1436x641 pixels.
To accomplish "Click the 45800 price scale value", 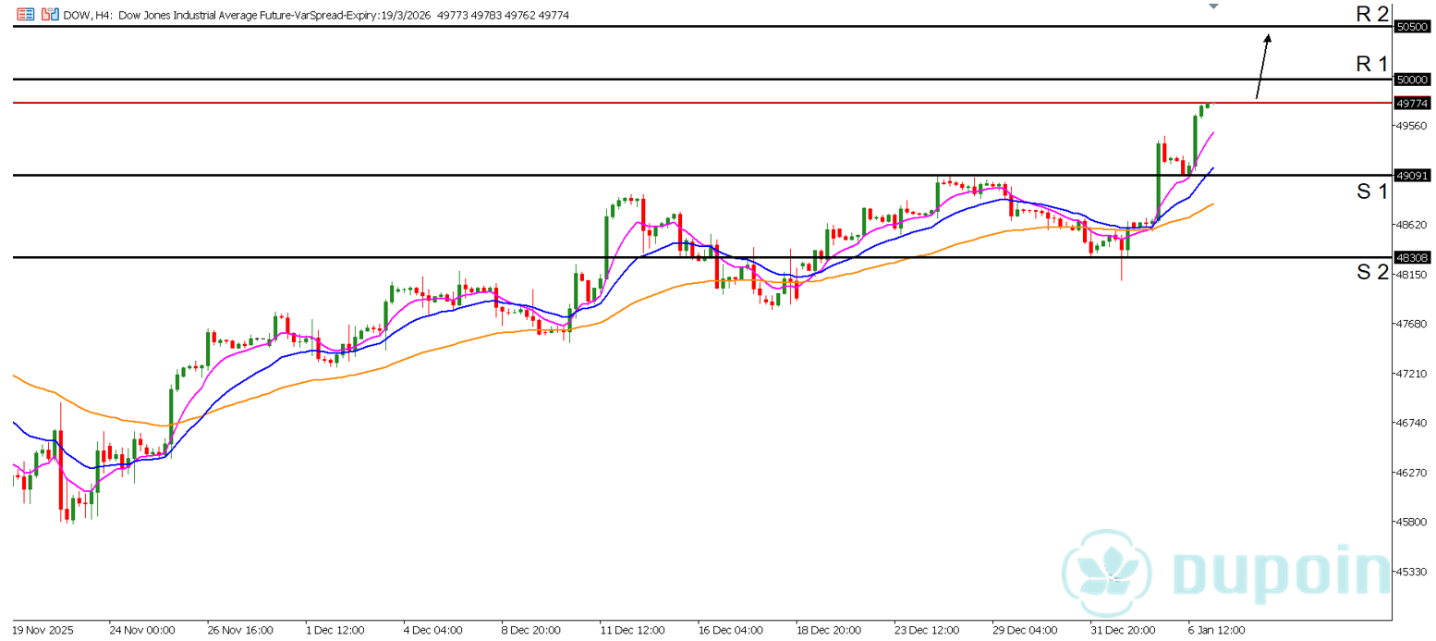I will pyautogui.click(x=1411, y=522).
